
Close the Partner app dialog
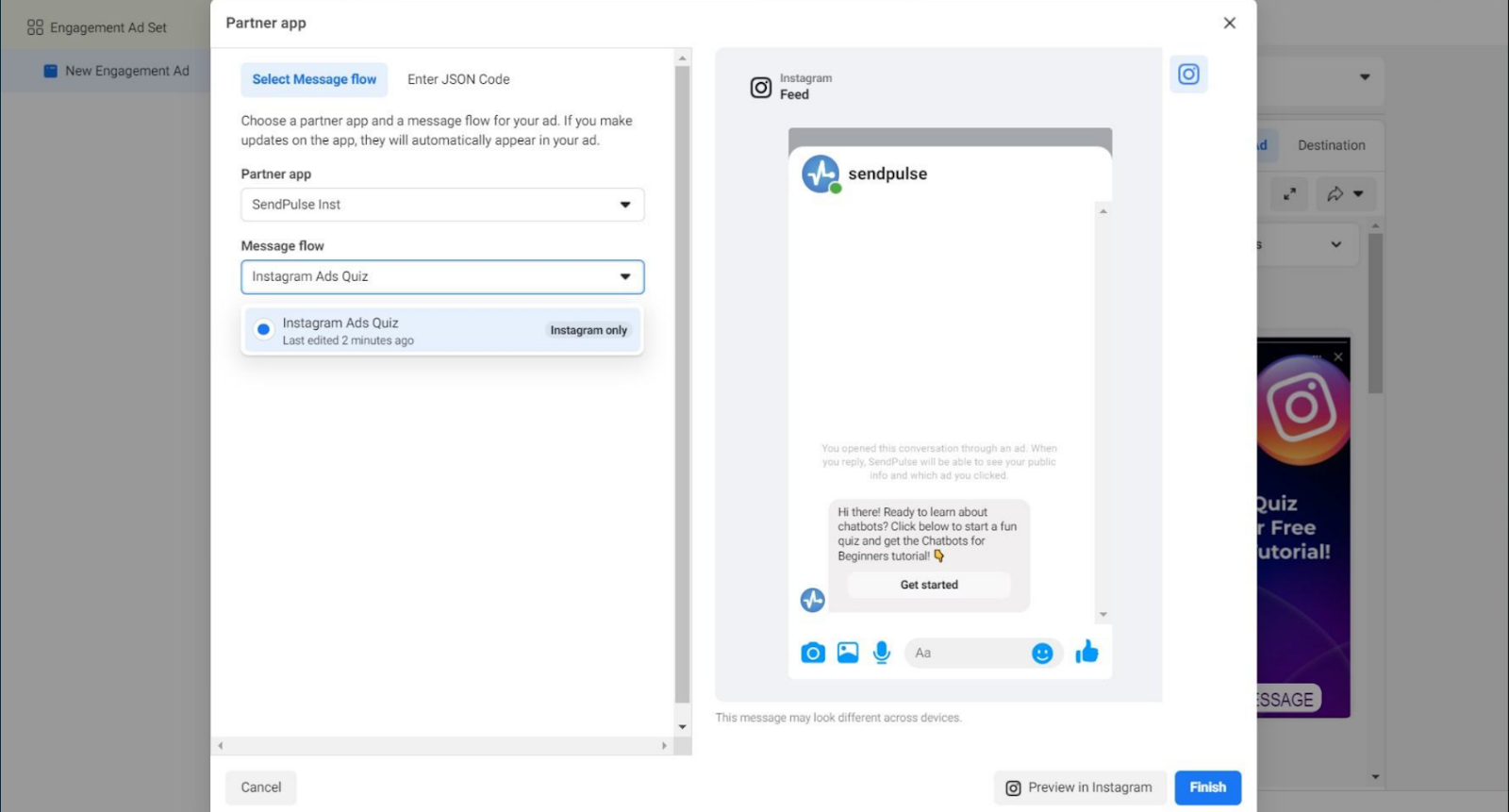pyautogui.click(x=1230, y=23)
